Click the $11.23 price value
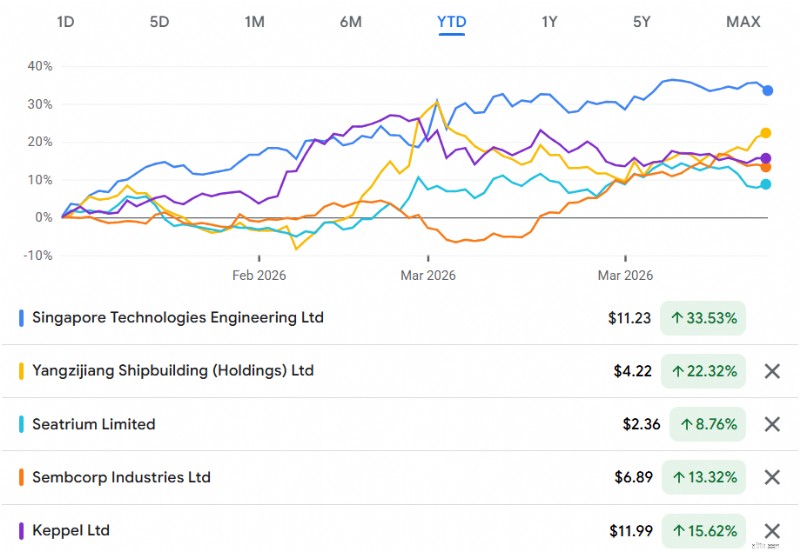Image resolution: width=800 pixels, height=551 pixels. tap(629, 318)
